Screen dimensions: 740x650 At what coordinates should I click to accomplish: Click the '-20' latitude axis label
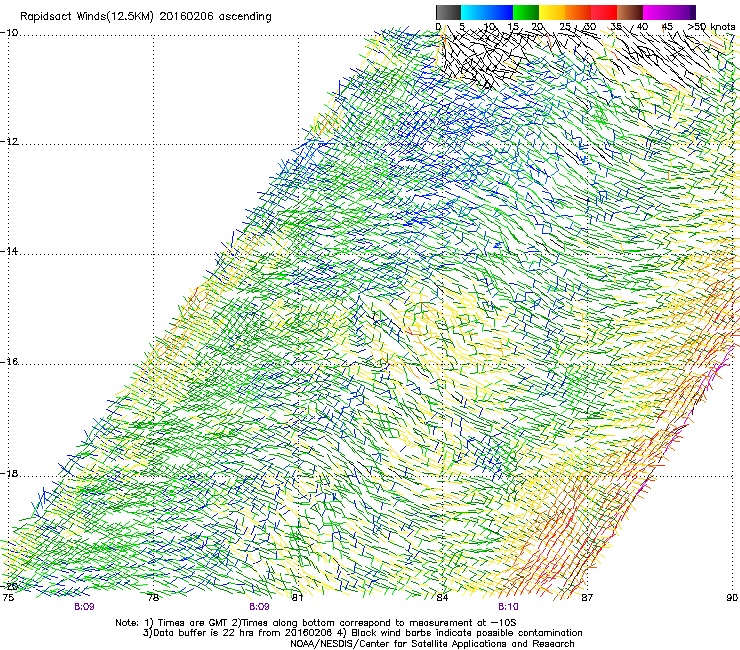pyautogui.click(x=9, y=586)
